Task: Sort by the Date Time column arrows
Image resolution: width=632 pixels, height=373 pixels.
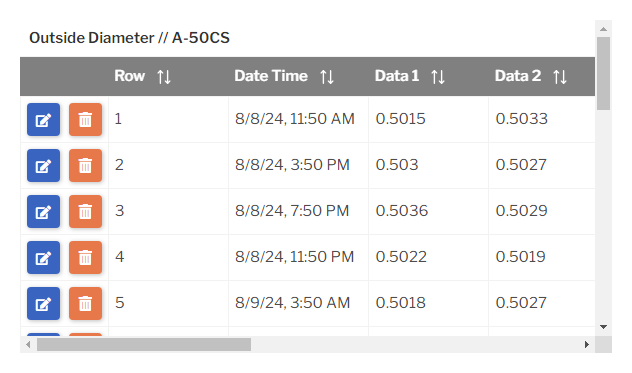Action: (x=327, y=77)
